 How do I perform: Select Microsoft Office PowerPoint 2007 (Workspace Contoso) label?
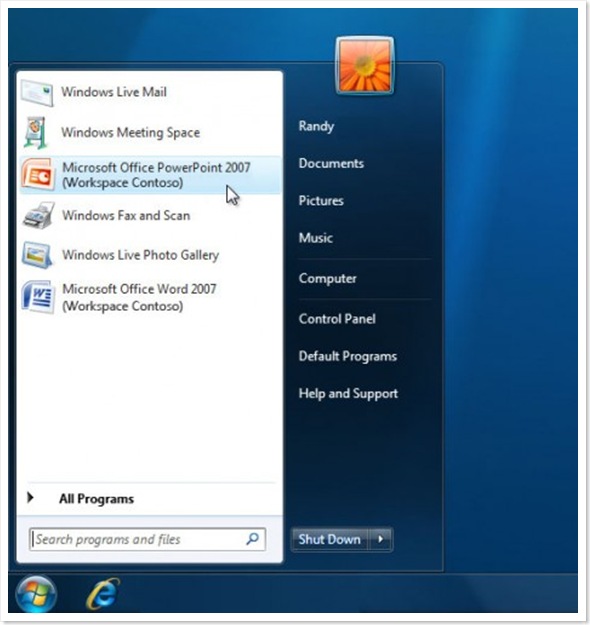(156, 175)
